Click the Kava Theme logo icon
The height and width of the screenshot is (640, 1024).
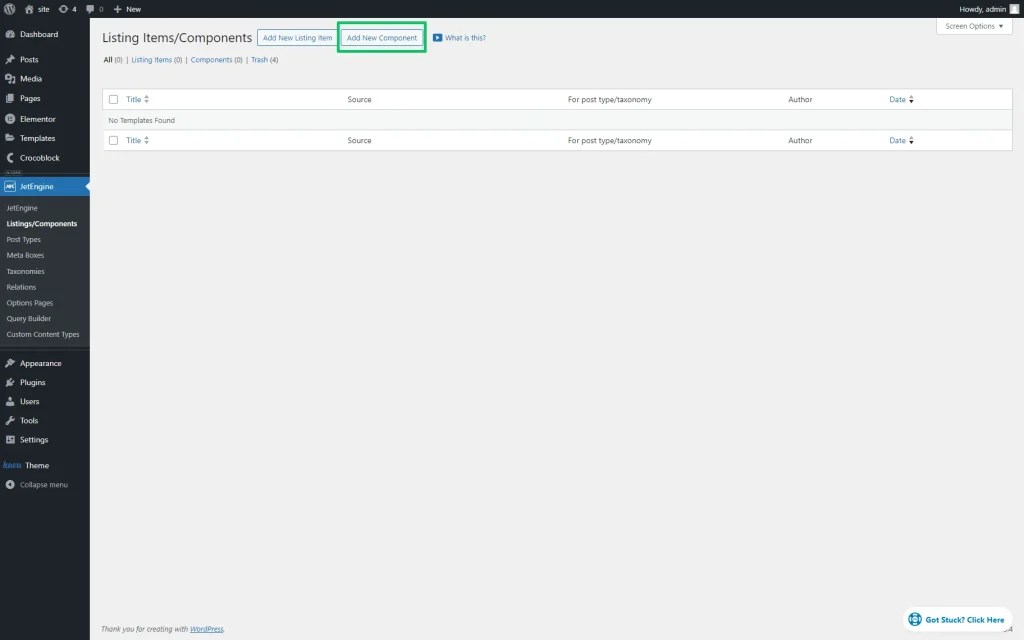pos(12,465)
